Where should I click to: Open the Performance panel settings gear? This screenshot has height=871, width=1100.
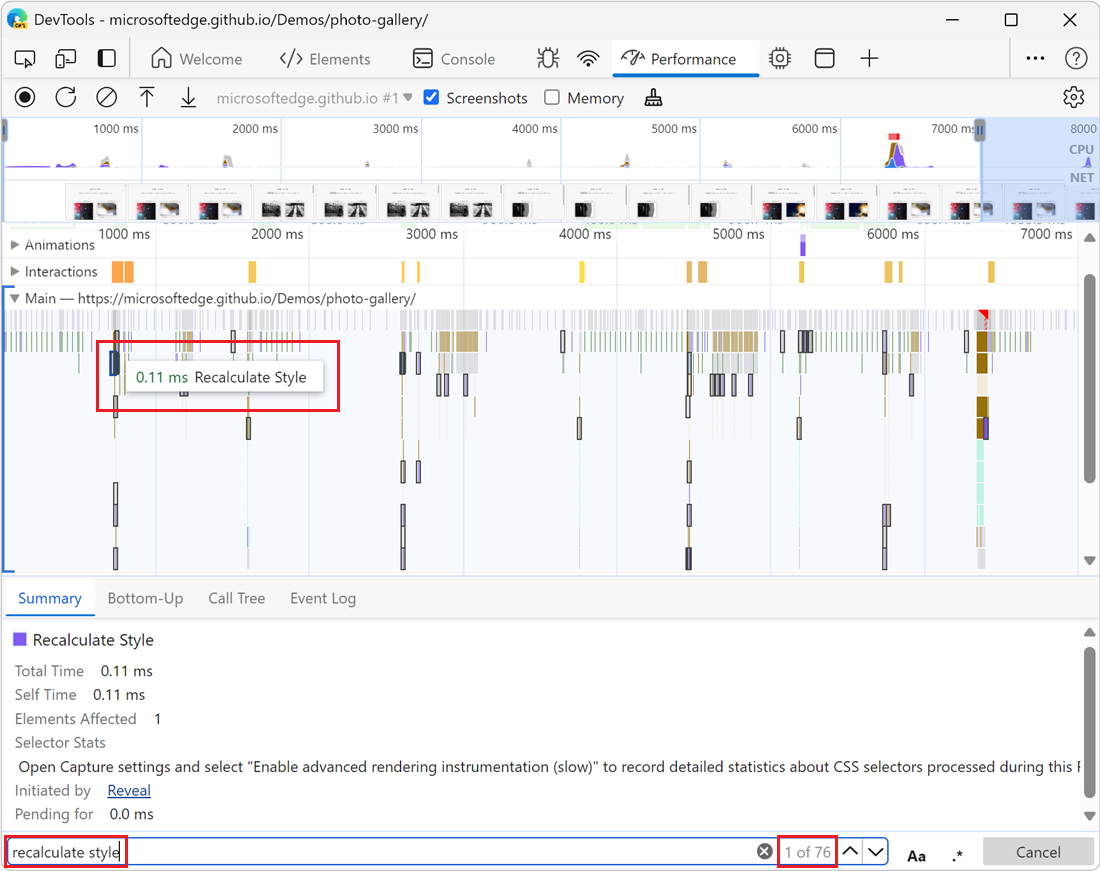click(1073, 97)
